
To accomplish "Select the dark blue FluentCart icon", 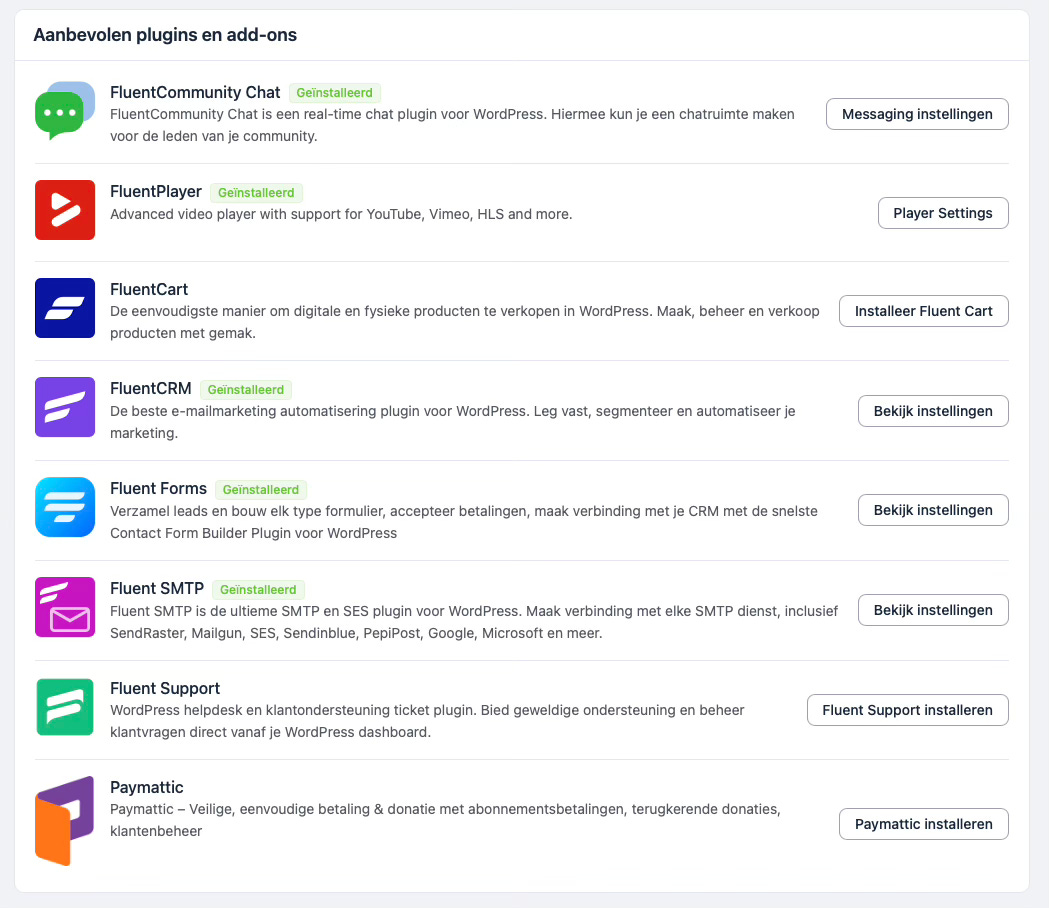I will [65, 308].
